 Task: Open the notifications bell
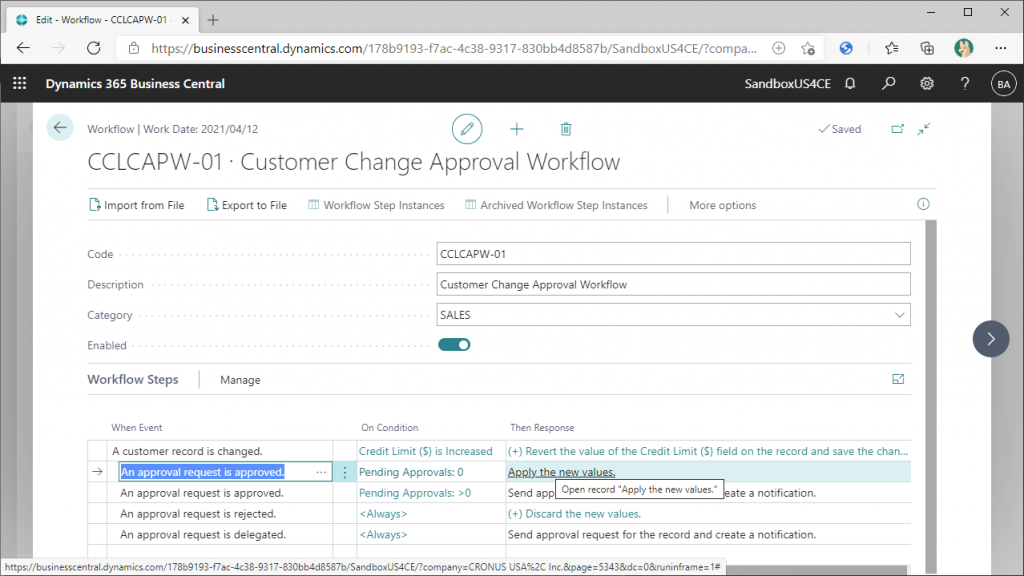tap(850, 84)
